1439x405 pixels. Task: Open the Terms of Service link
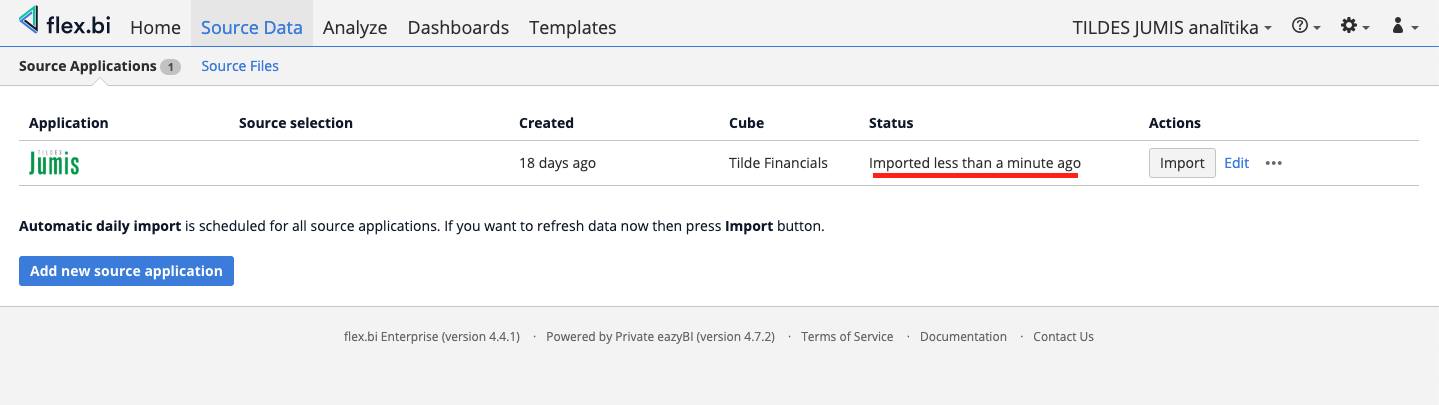click(847, 337)
